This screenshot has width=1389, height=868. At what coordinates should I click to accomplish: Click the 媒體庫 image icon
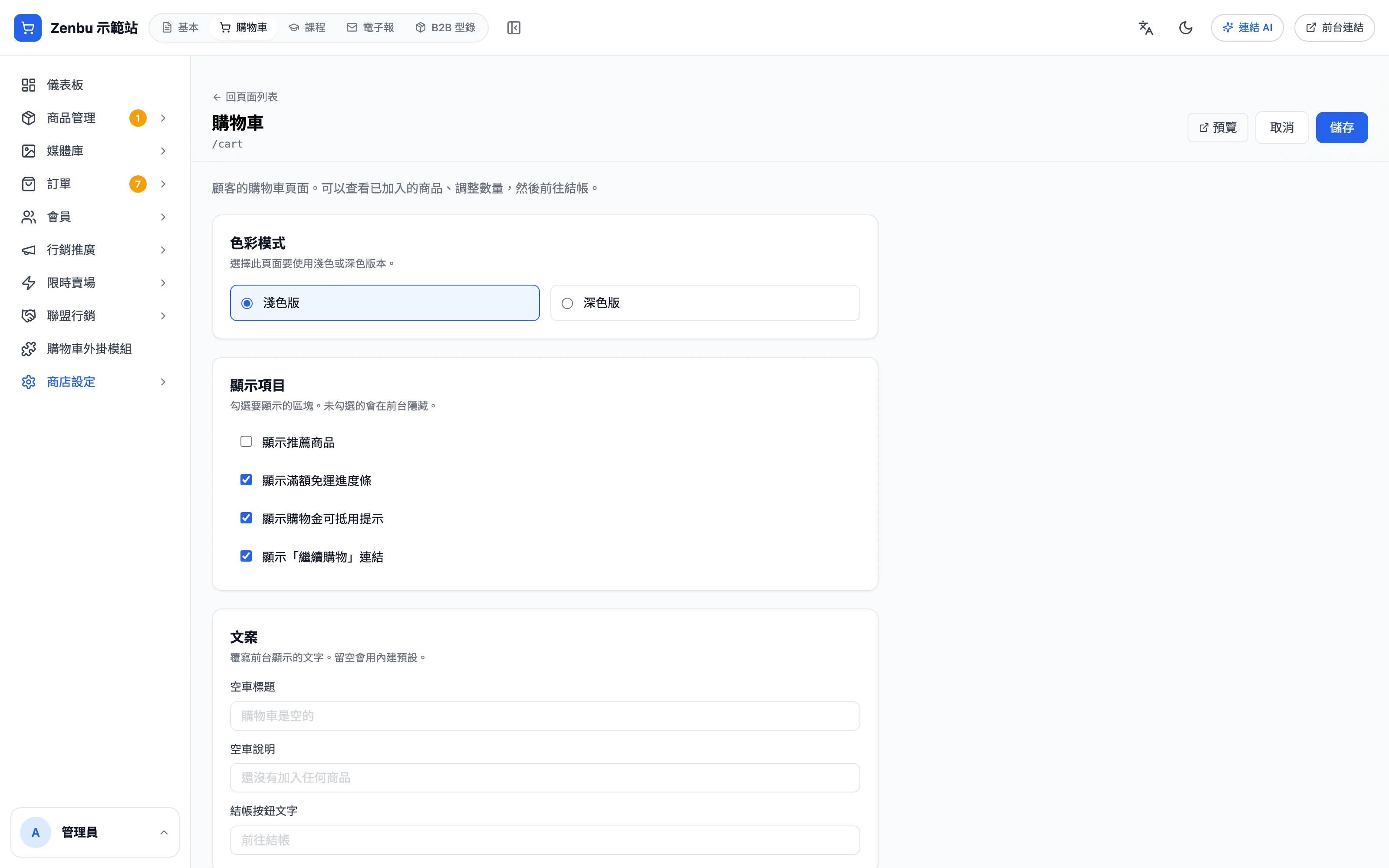(29, 151)
